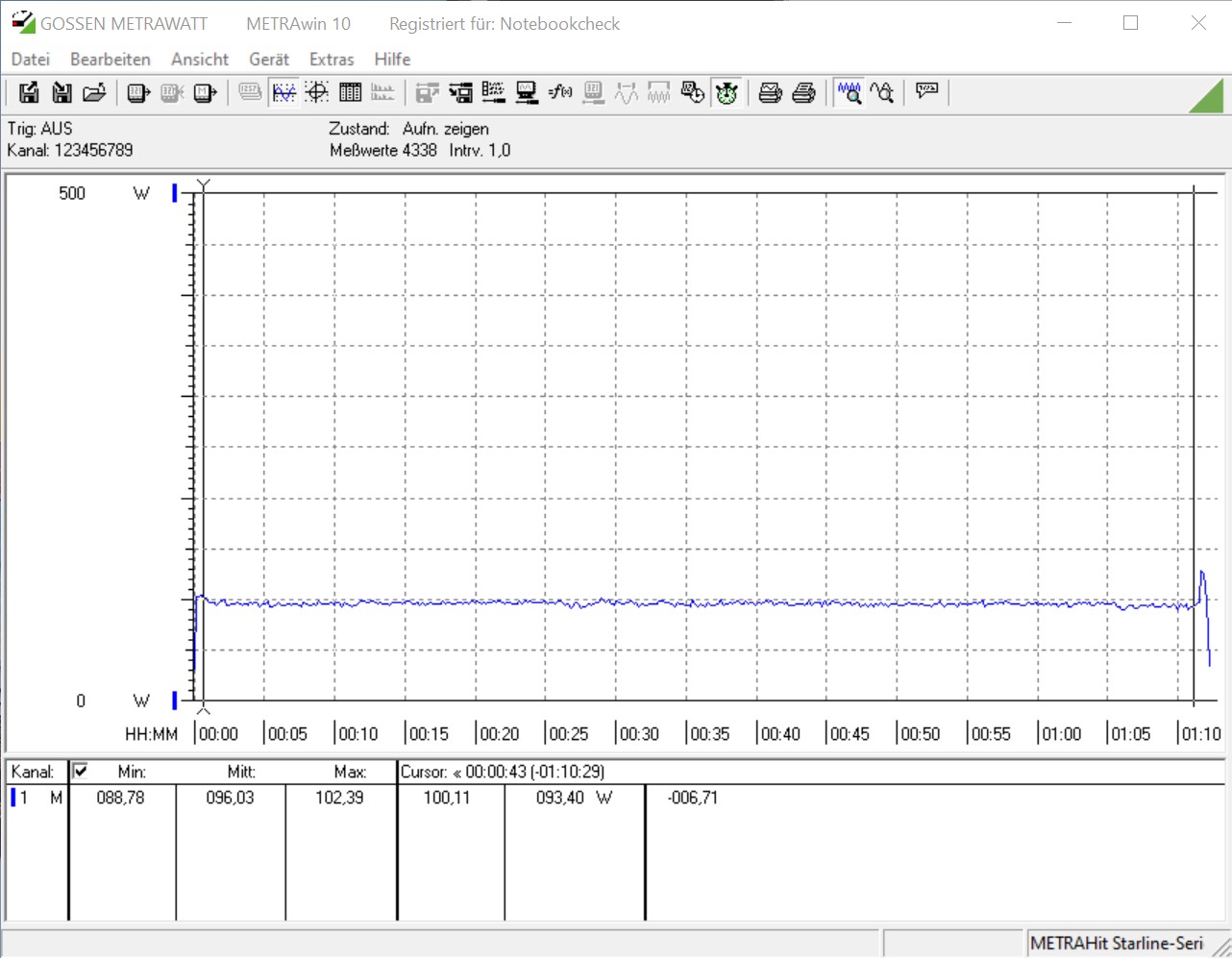Click the Mitt value 096,03
The image size is (1232, 958).
[230, 798]
